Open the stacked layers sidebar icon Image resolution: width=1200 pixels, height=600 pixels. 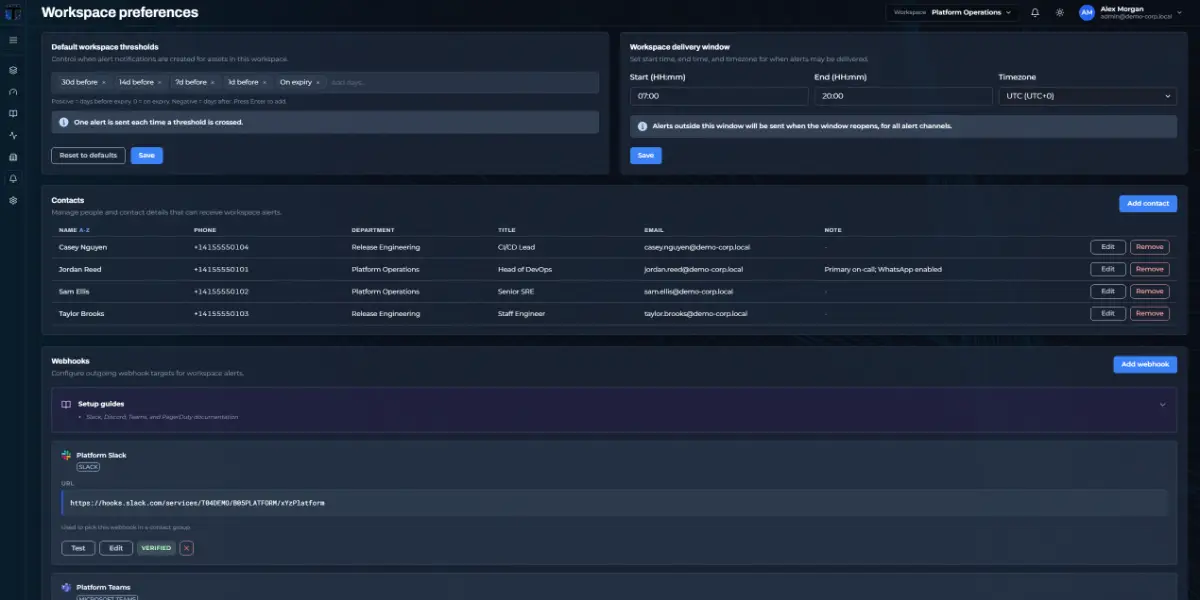click(13, 70)
